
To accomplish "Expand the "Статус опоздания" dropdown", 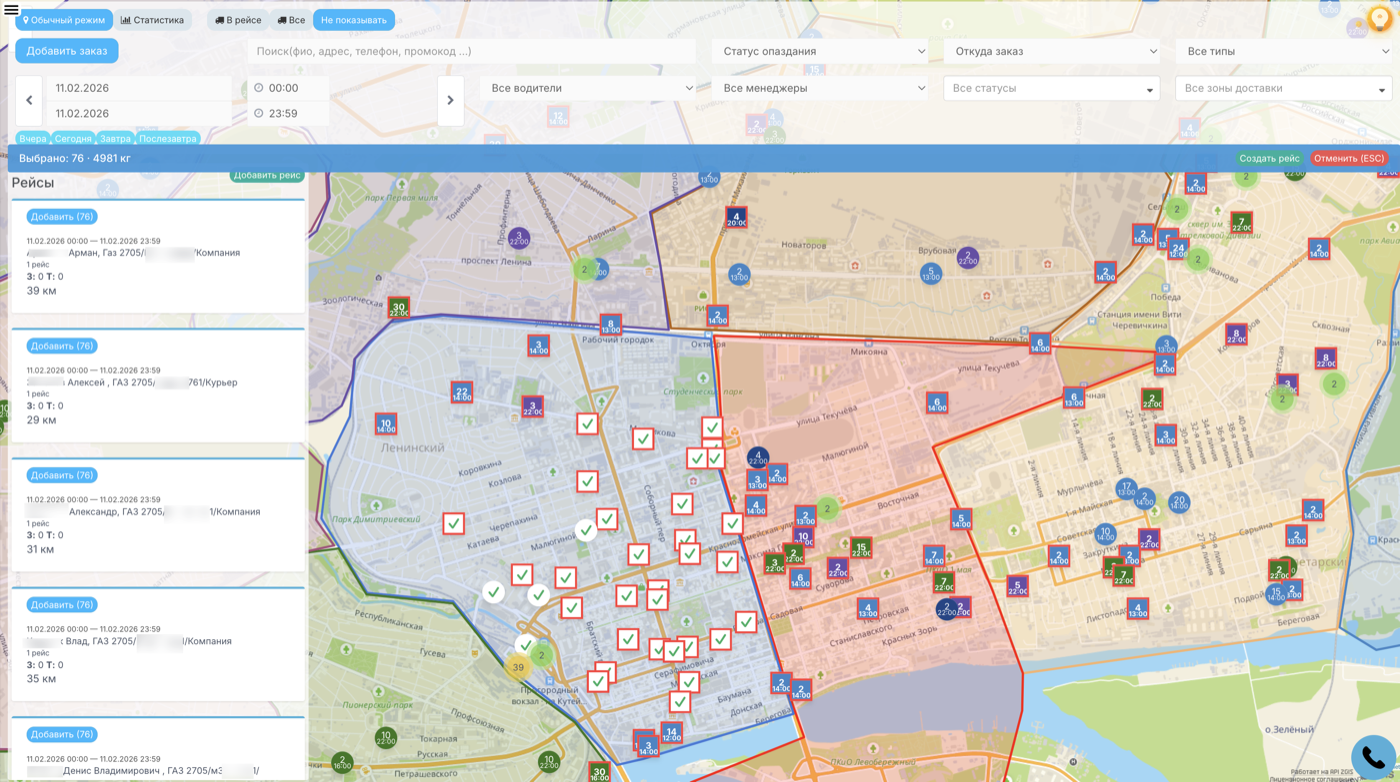I will pos(820,51).
